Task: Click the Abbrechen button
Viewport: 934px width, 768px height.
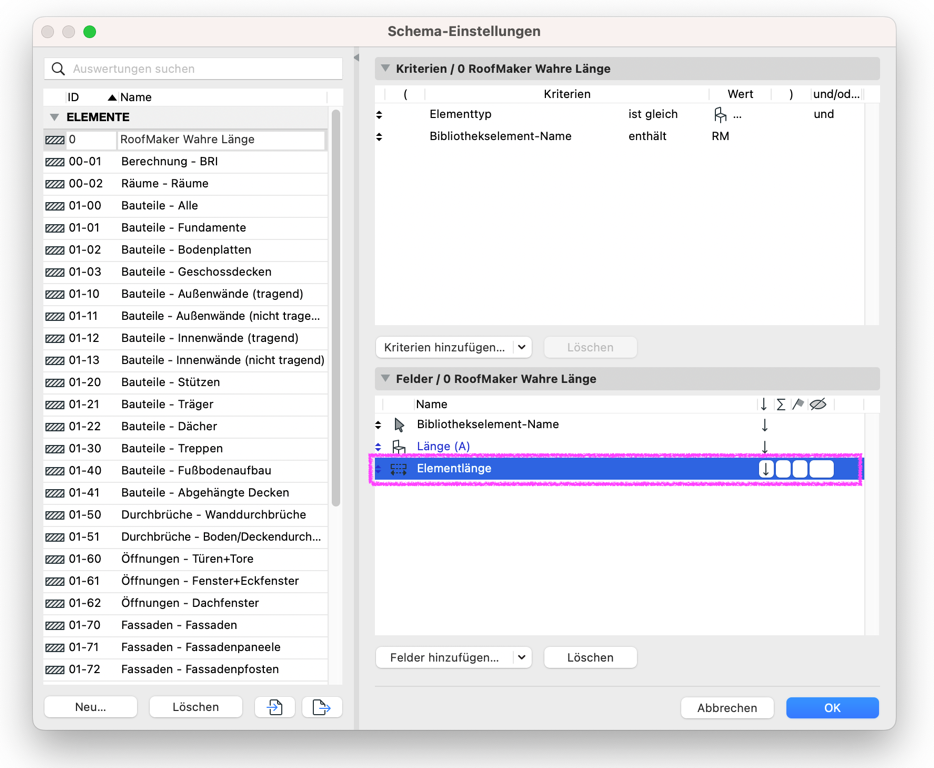Action: pyautogui.click(x=727, y=708)
